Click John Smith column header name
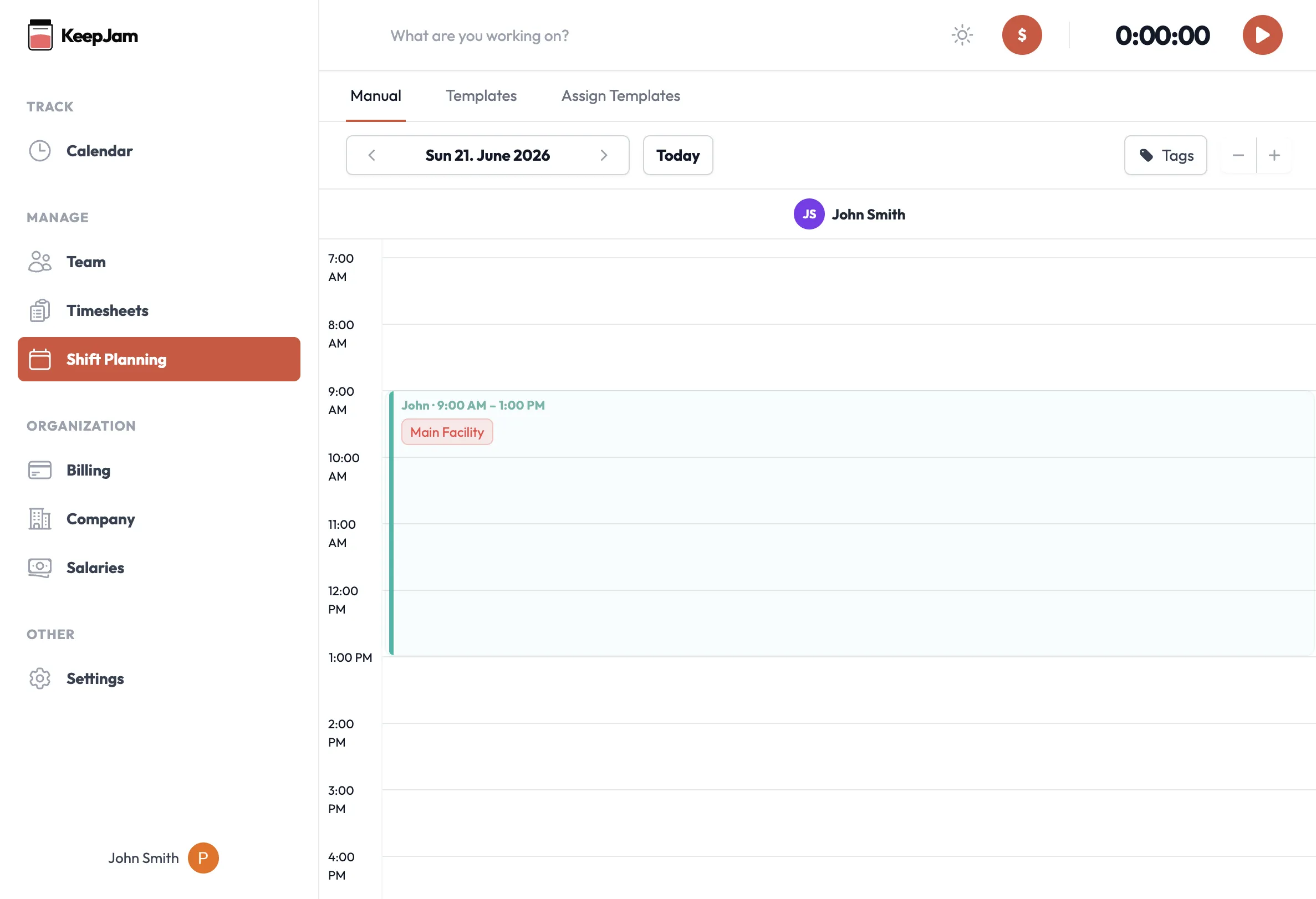Viewport: 1316px width, 899px height. click(868, 214)
